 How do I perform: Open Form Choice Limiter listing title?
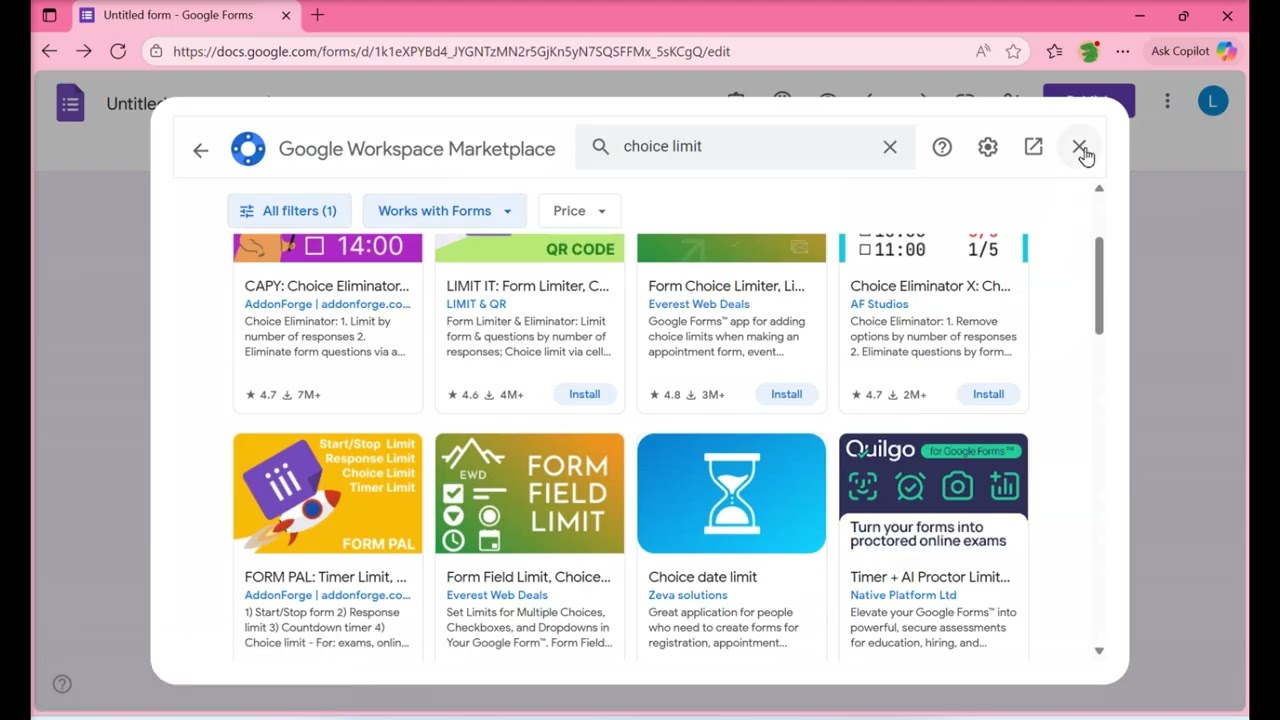tap(727, 286)
